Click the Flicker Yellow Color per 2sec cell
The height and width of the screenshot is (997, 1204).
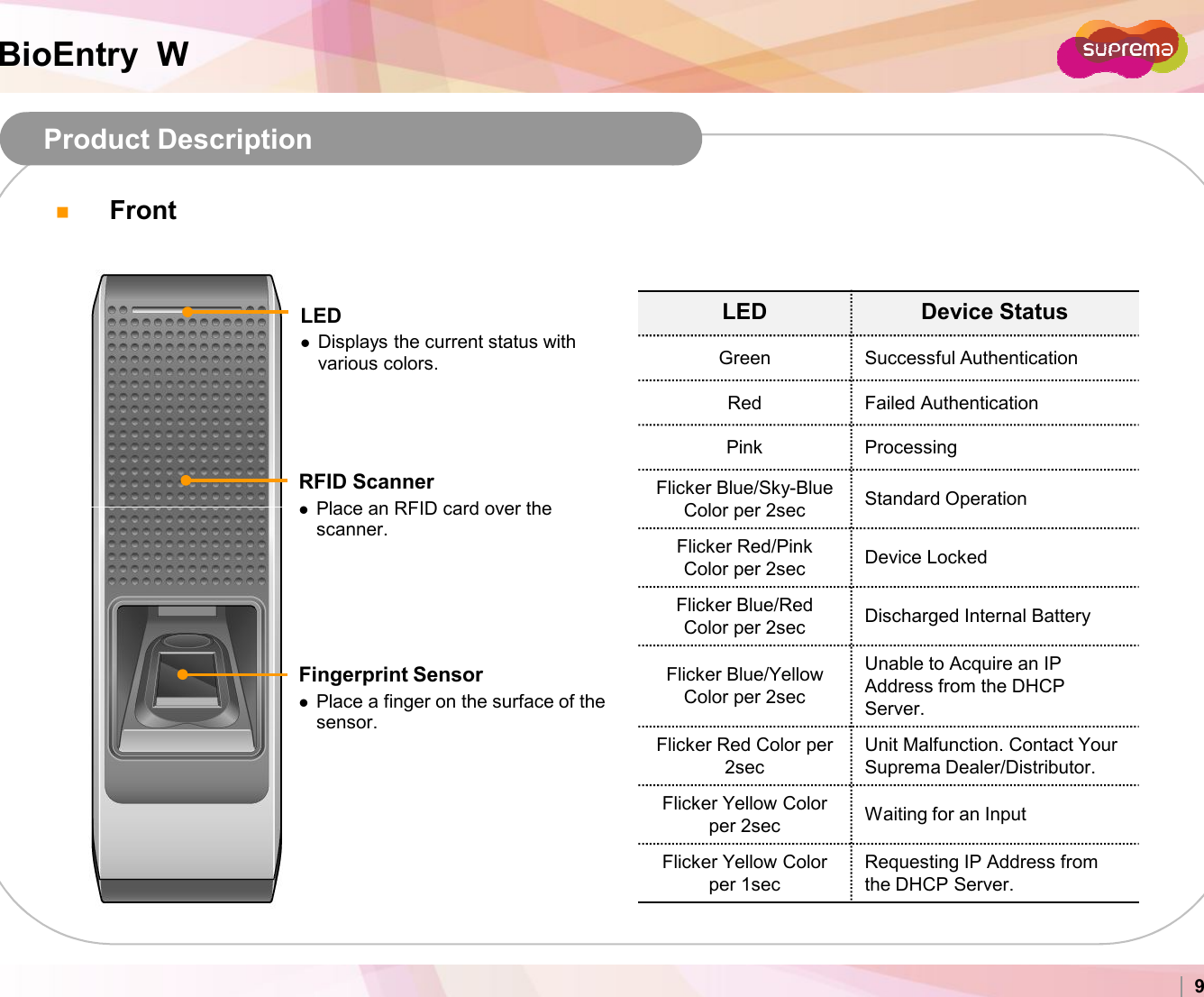744,814
